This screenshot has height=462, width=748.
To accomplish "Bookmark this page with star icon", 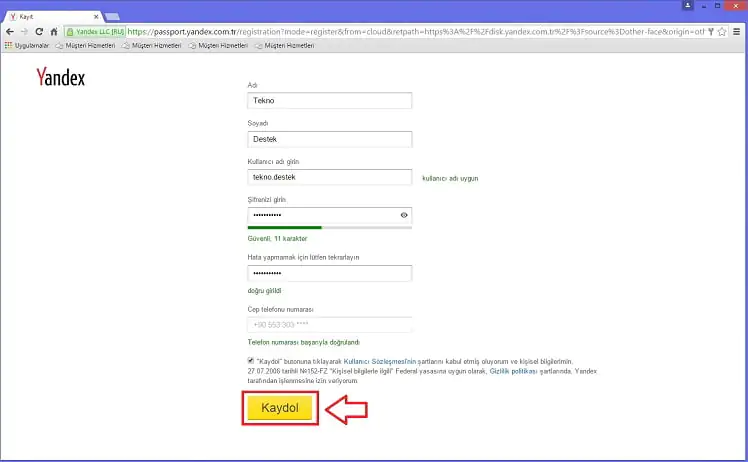I will pos(722,32).
